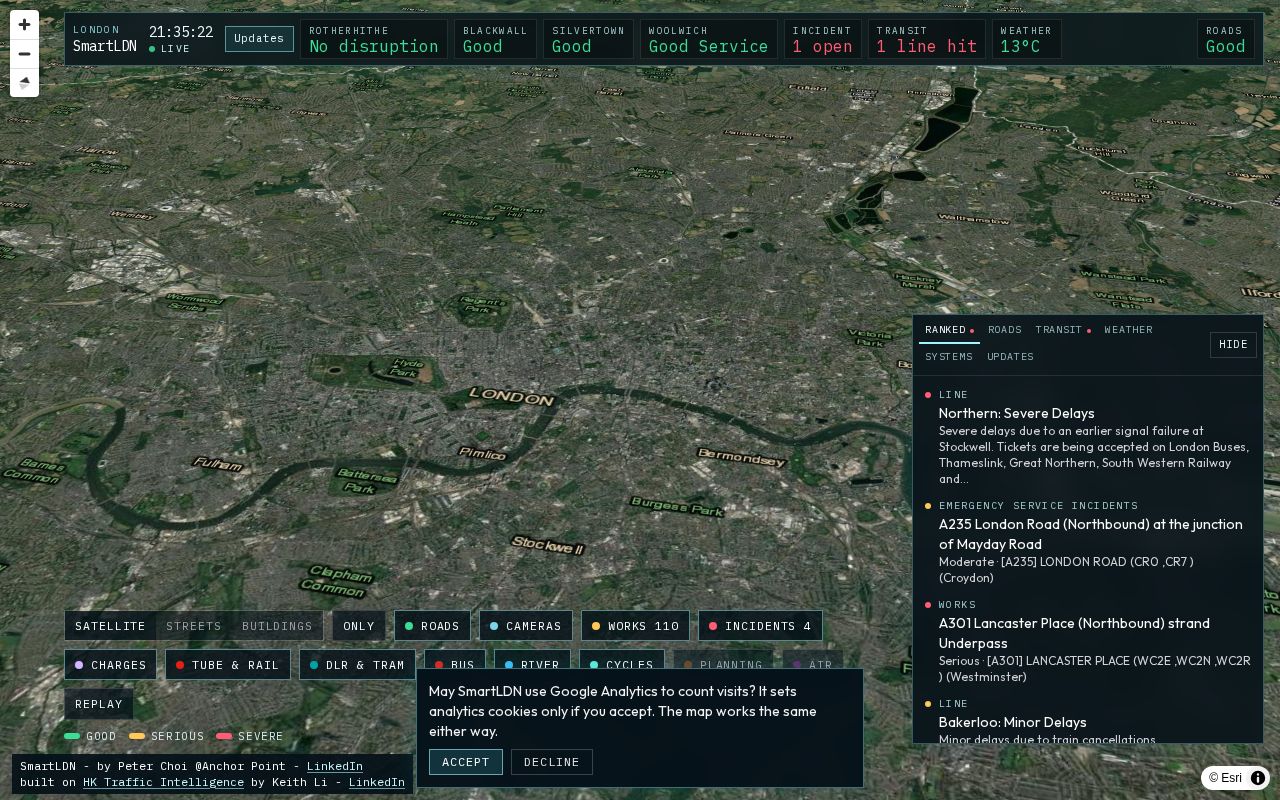
Task: Click the Roads Good status tile
Action: click(1225, 40)
